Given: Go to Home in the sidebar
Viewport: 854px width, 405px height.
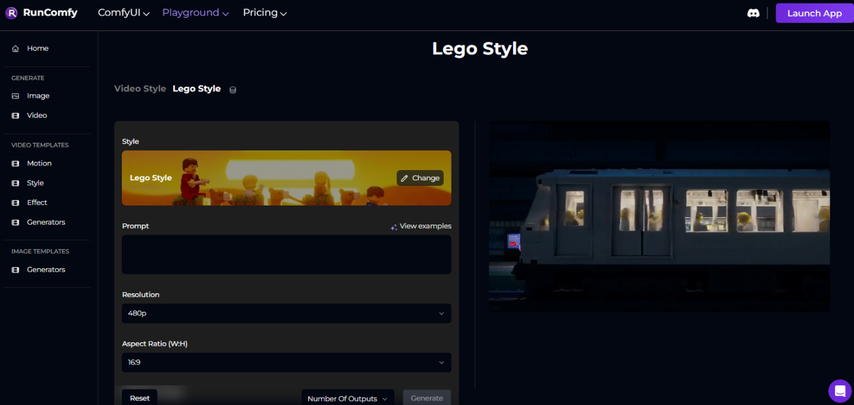Looking at the screenshot, I should point(38,48).
